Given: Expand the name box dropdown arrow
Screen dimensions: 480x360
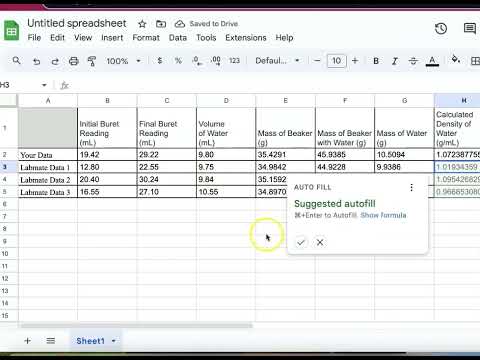Looking at the screenshot, I should coord(44,85).
